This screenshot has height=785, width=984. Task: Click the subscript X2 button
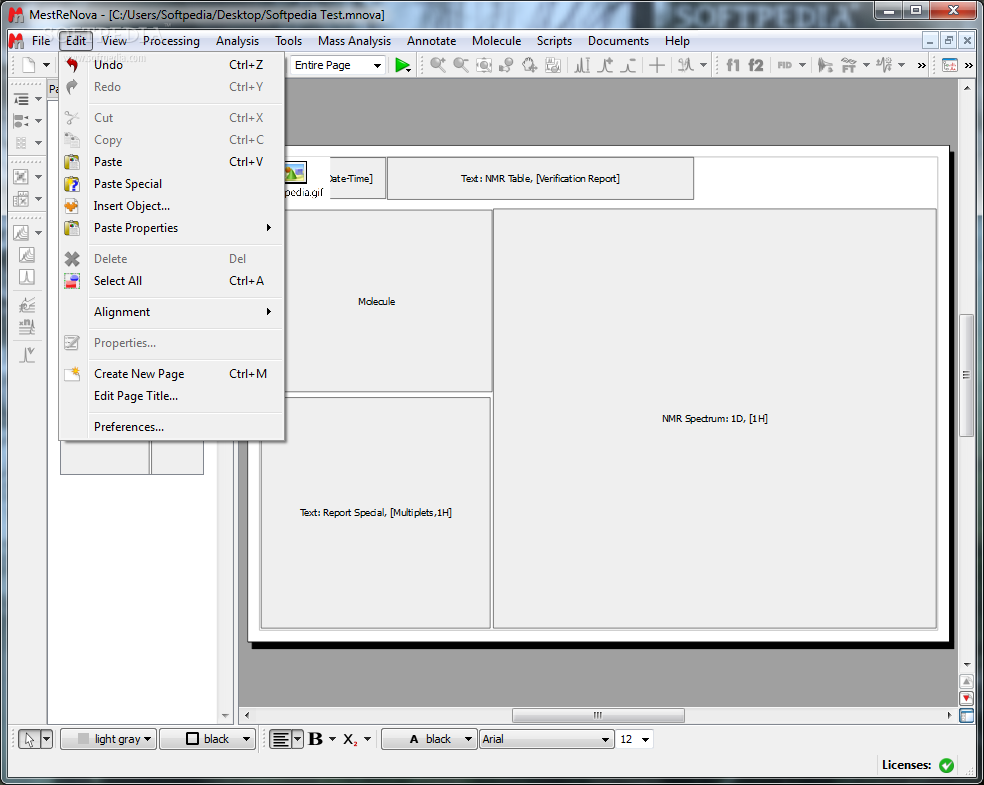[x=350, y=739]
